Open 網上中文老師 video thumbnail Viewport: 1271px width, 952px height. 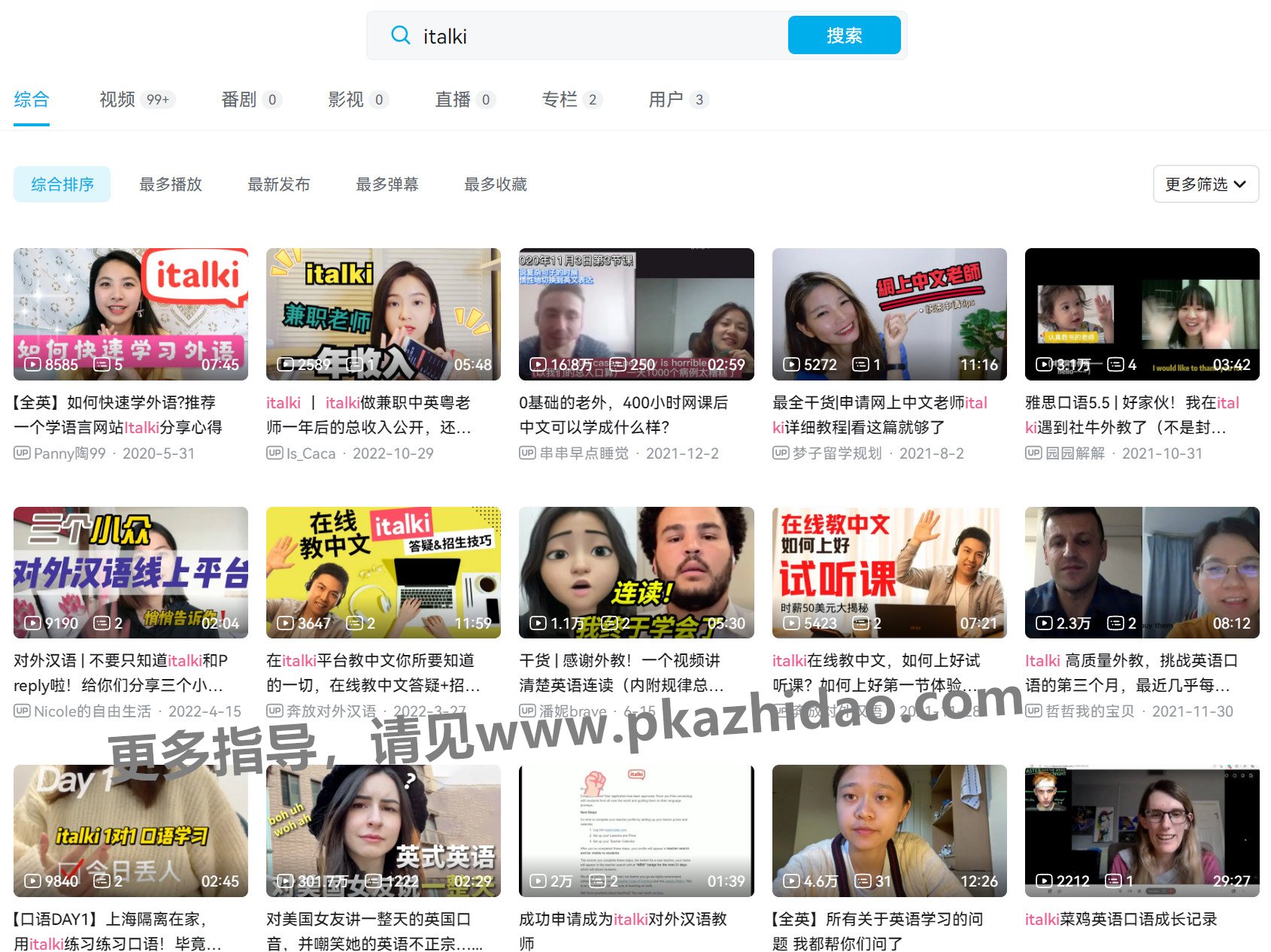890,314
